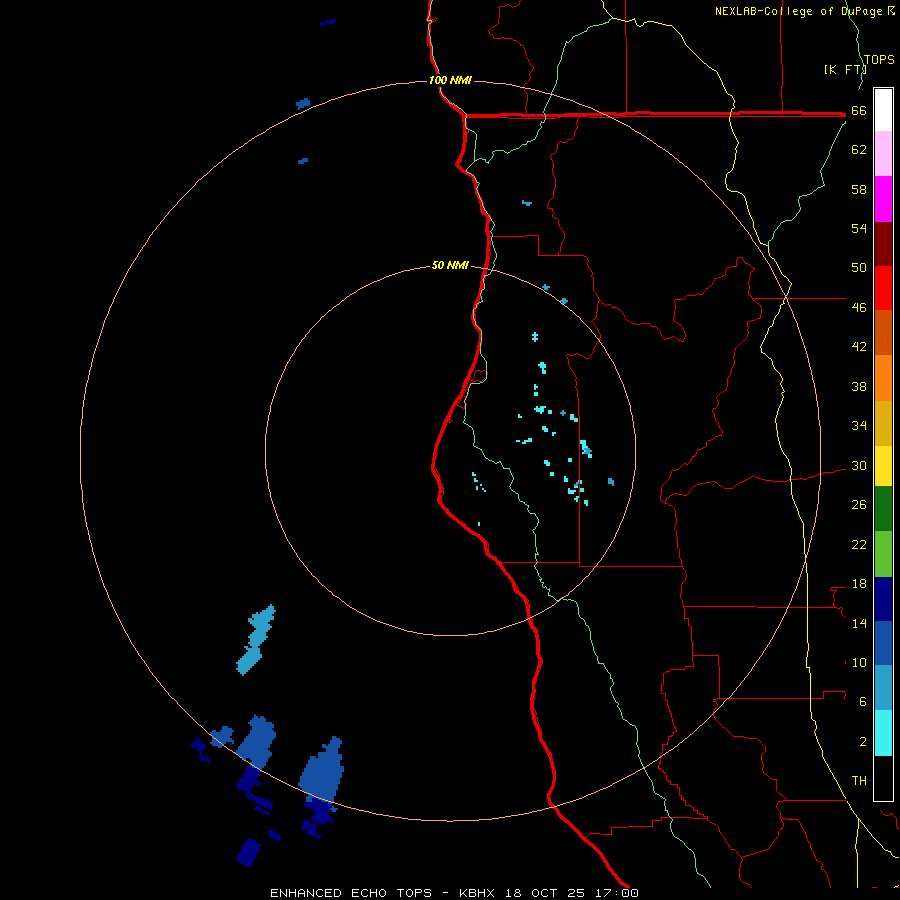
Task: Click the TH threshold legend label
Action: click(x=859, y=781)
